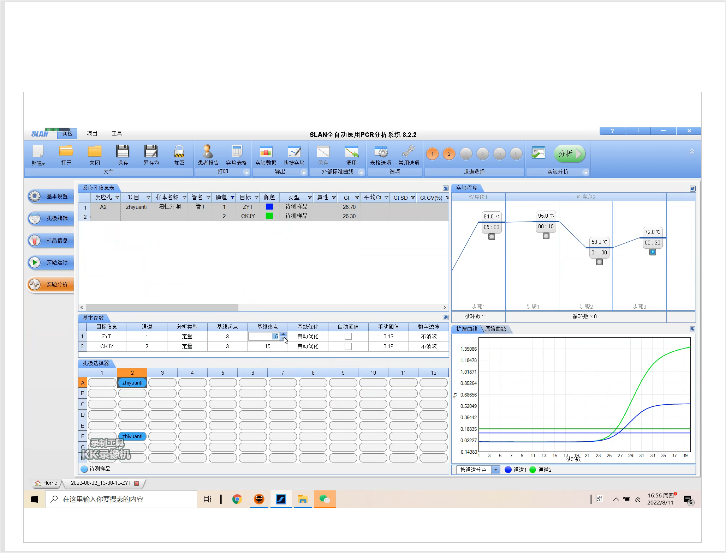Switch to the second tab above the chart
This screenshot has height=553, width=726.
(497, 328)
